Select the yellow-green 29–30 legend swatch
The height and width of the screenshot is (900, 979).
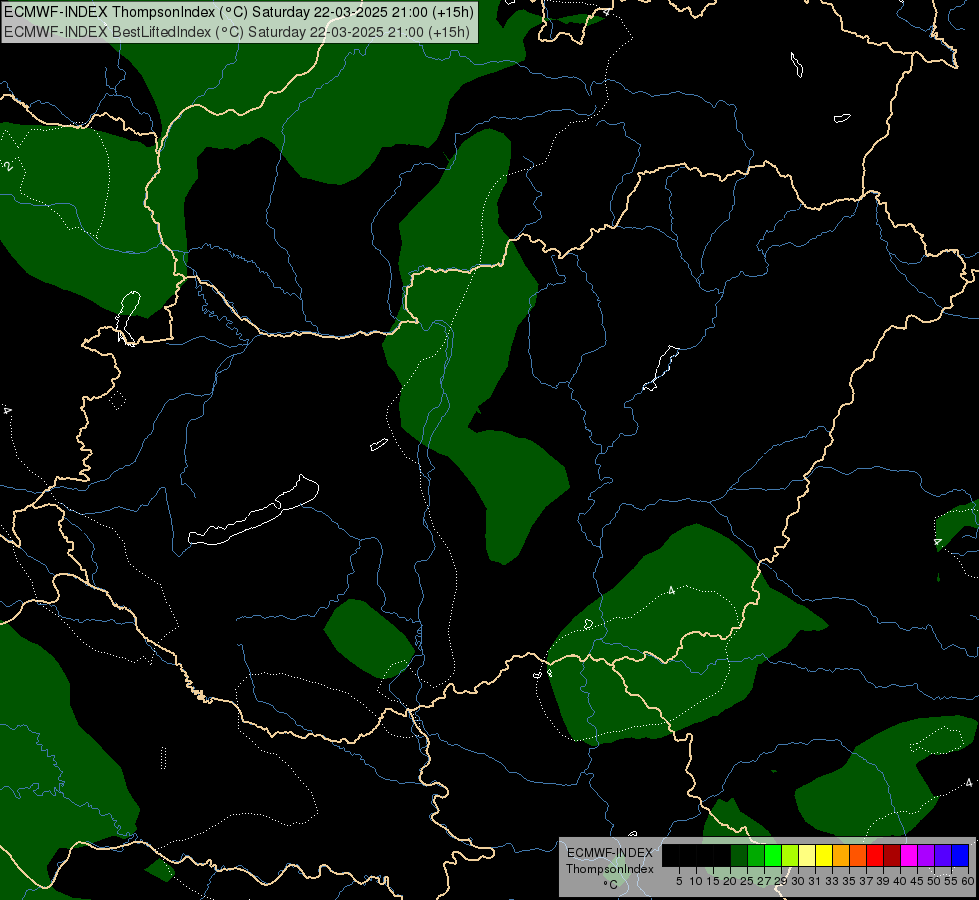[x=790, y=855]
